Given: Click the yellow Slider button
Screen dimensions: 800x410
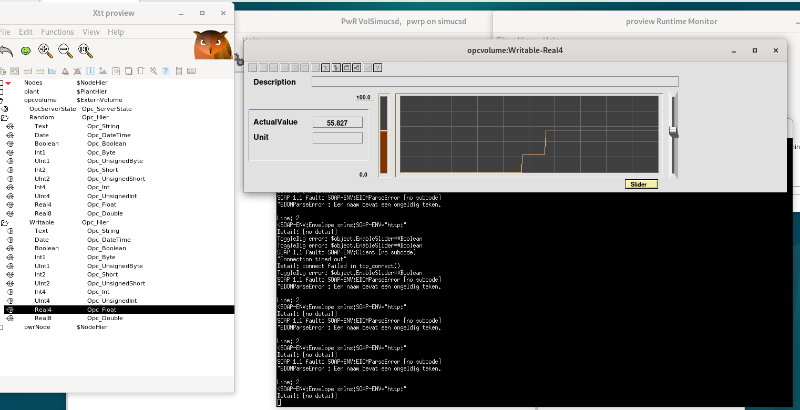Looking at the screenshot, I should [x=641, y=185].
